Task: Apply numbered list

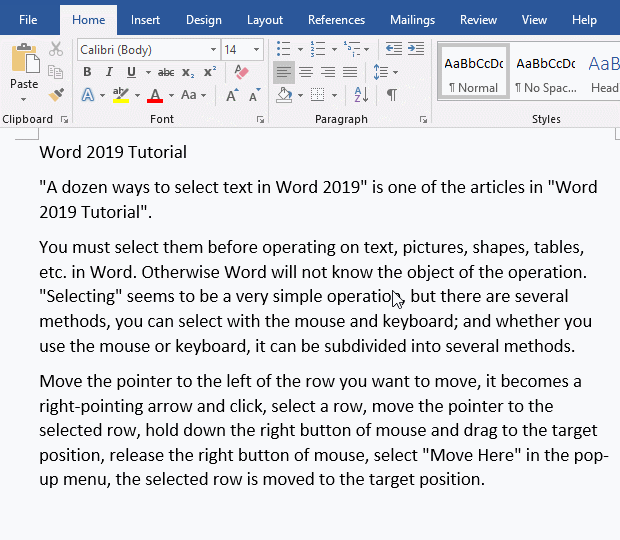Action: coord(318,49)
